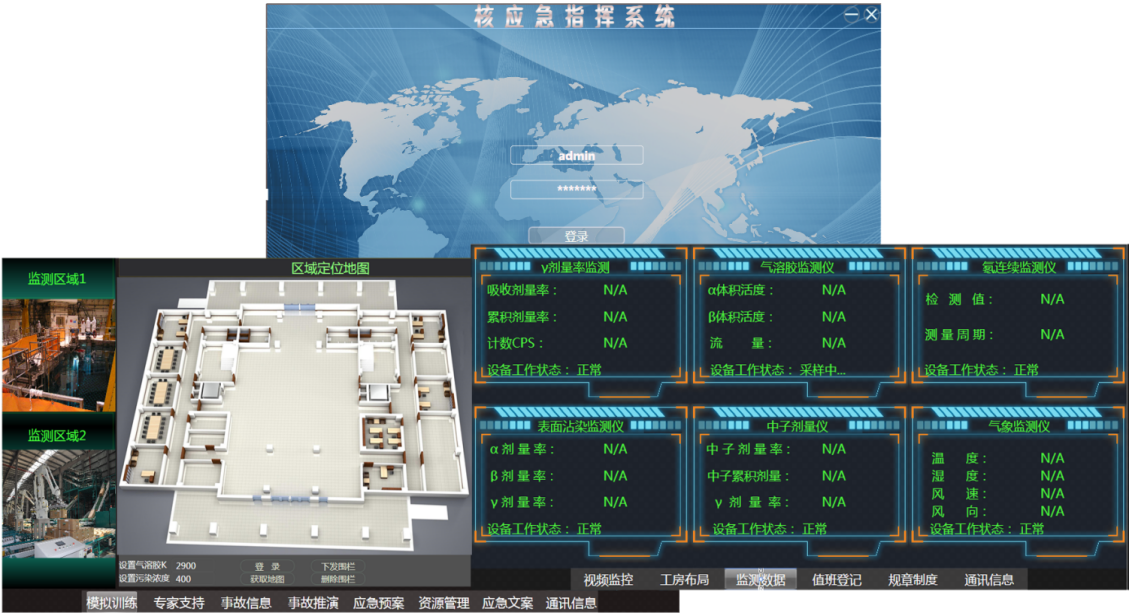The height and width of the screenshot is (616, 1129).
Task: Focus the masked password input field
Action: tap(576, 189)
